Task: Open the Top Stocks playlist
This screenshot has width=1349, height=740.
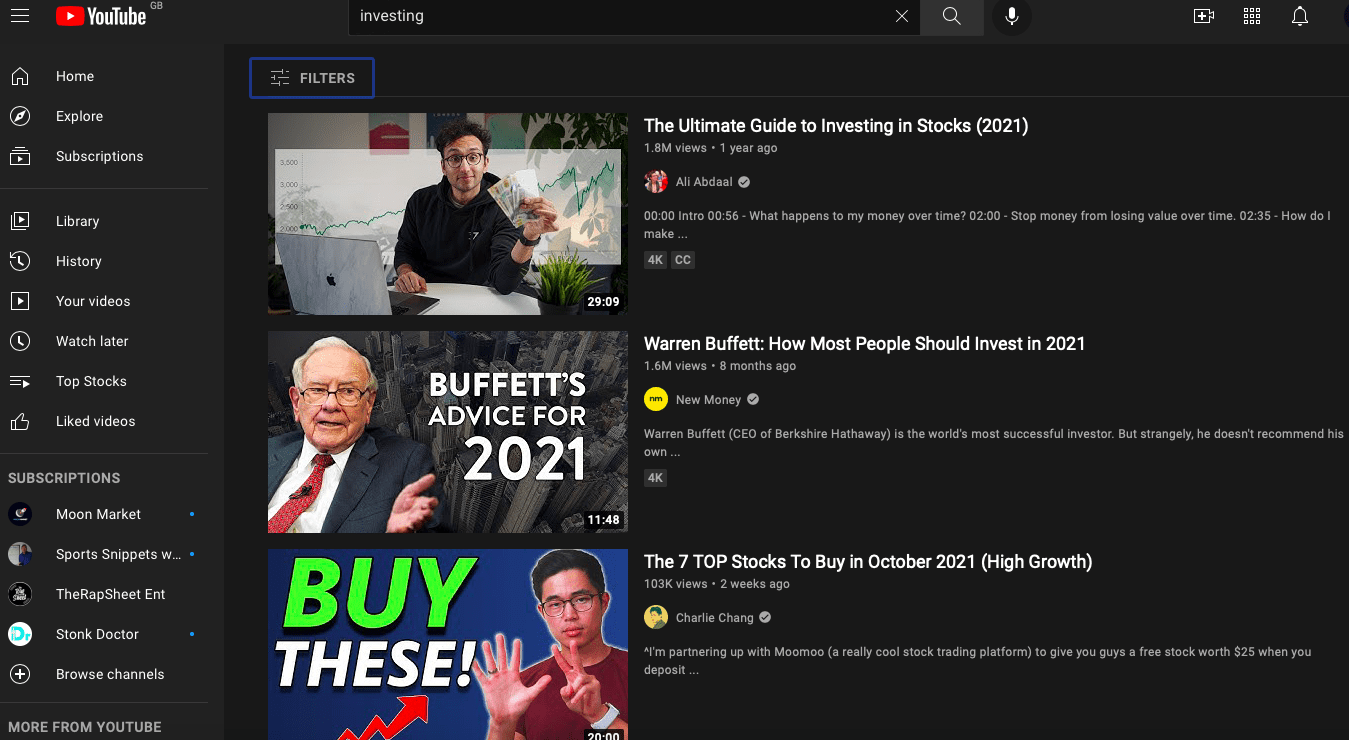Action: coord(104,381)
